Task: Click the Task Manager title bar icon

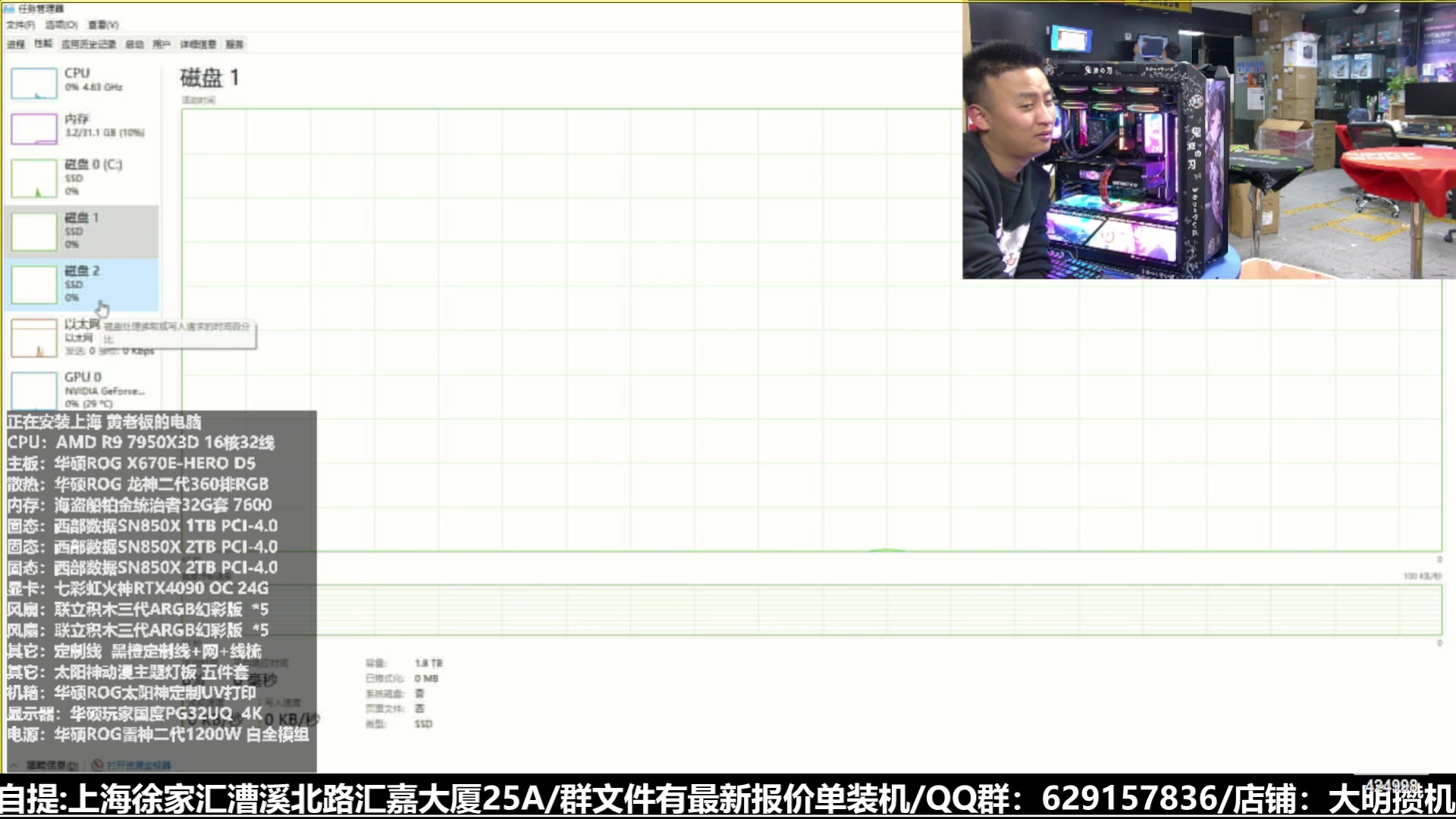Action: pos(9,8)
